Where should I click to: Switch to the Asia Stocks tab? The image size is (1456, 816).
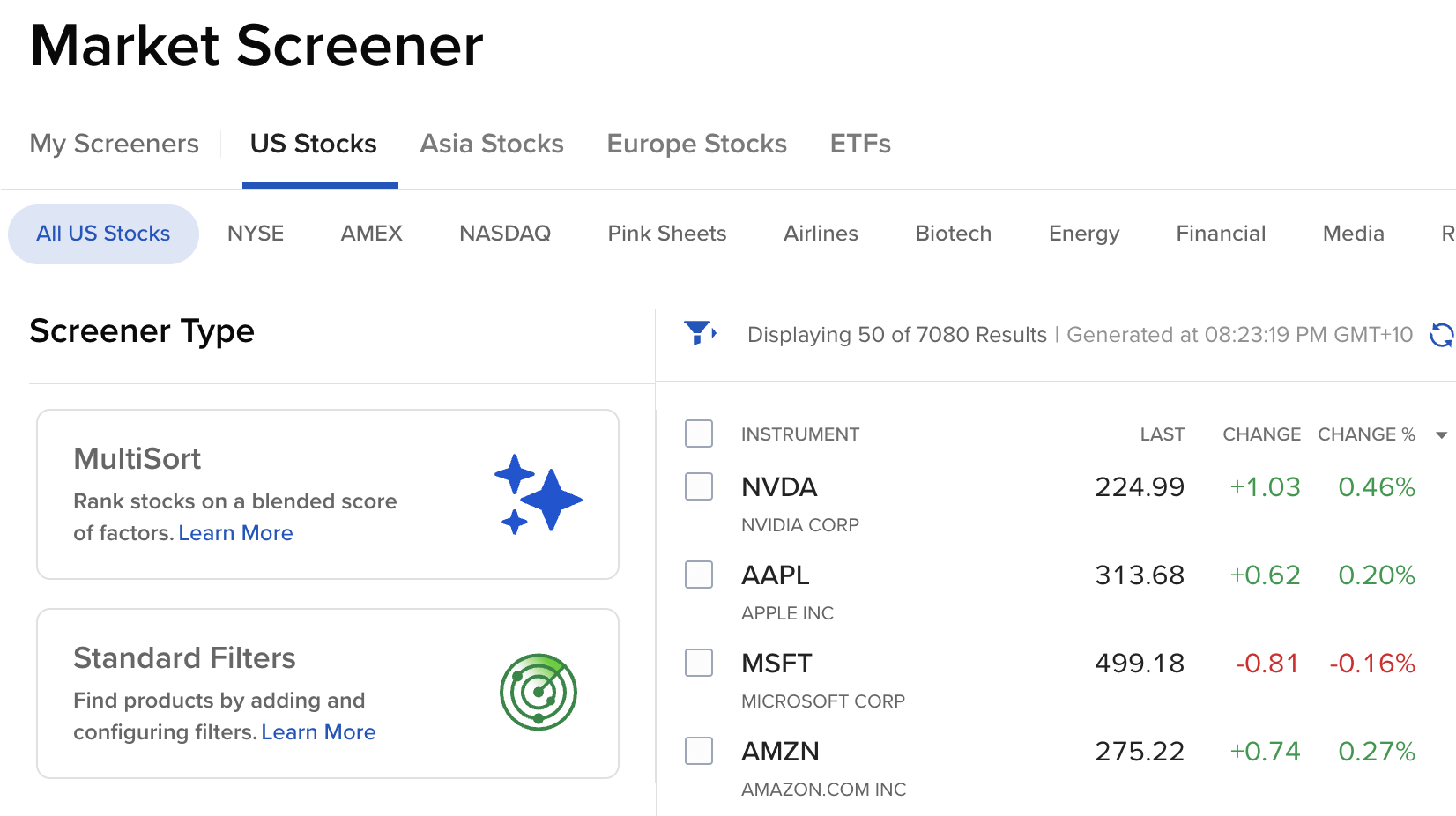(492, 144)
